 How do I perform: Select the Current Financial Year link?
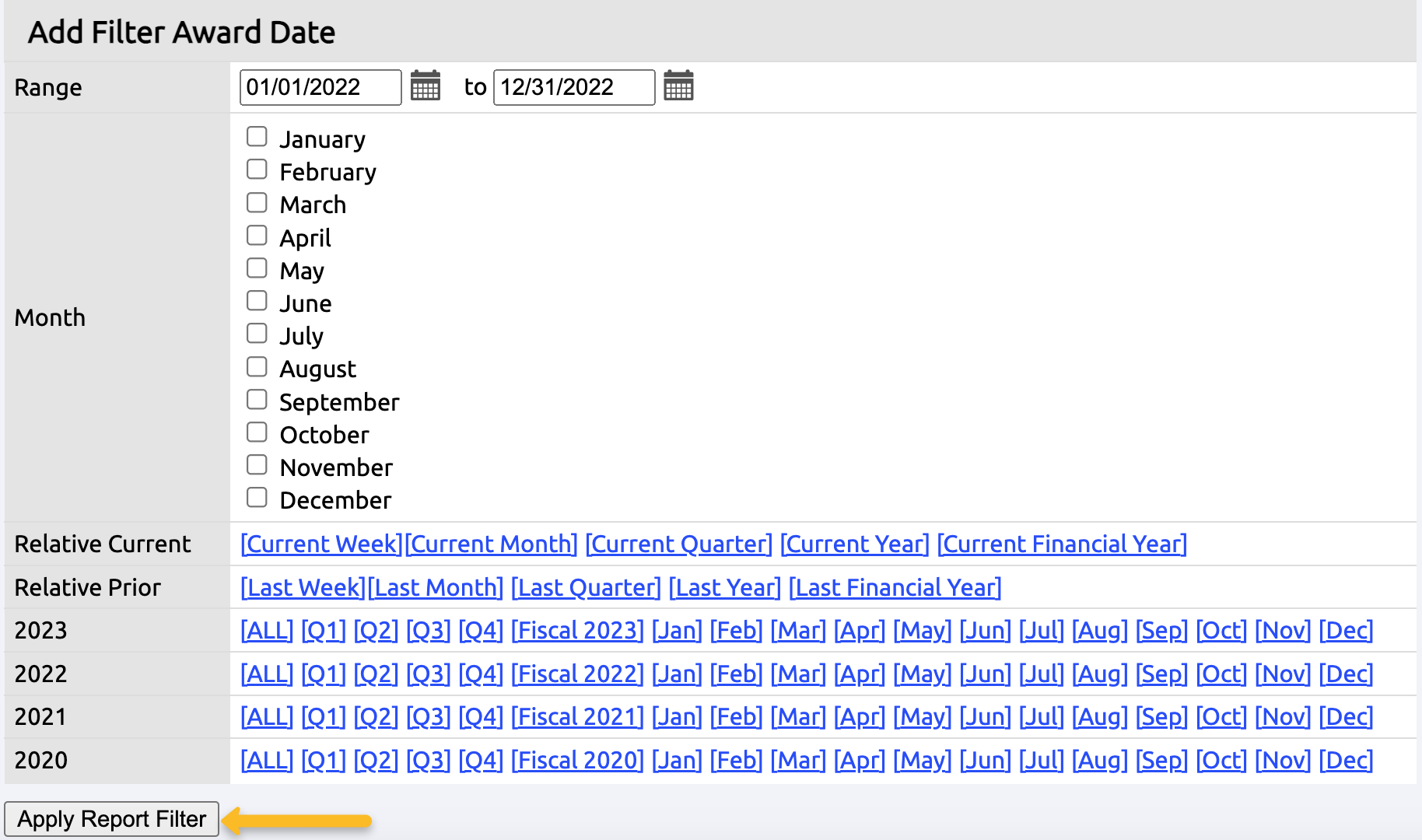pyautogui.click(x=1062, y=544)
